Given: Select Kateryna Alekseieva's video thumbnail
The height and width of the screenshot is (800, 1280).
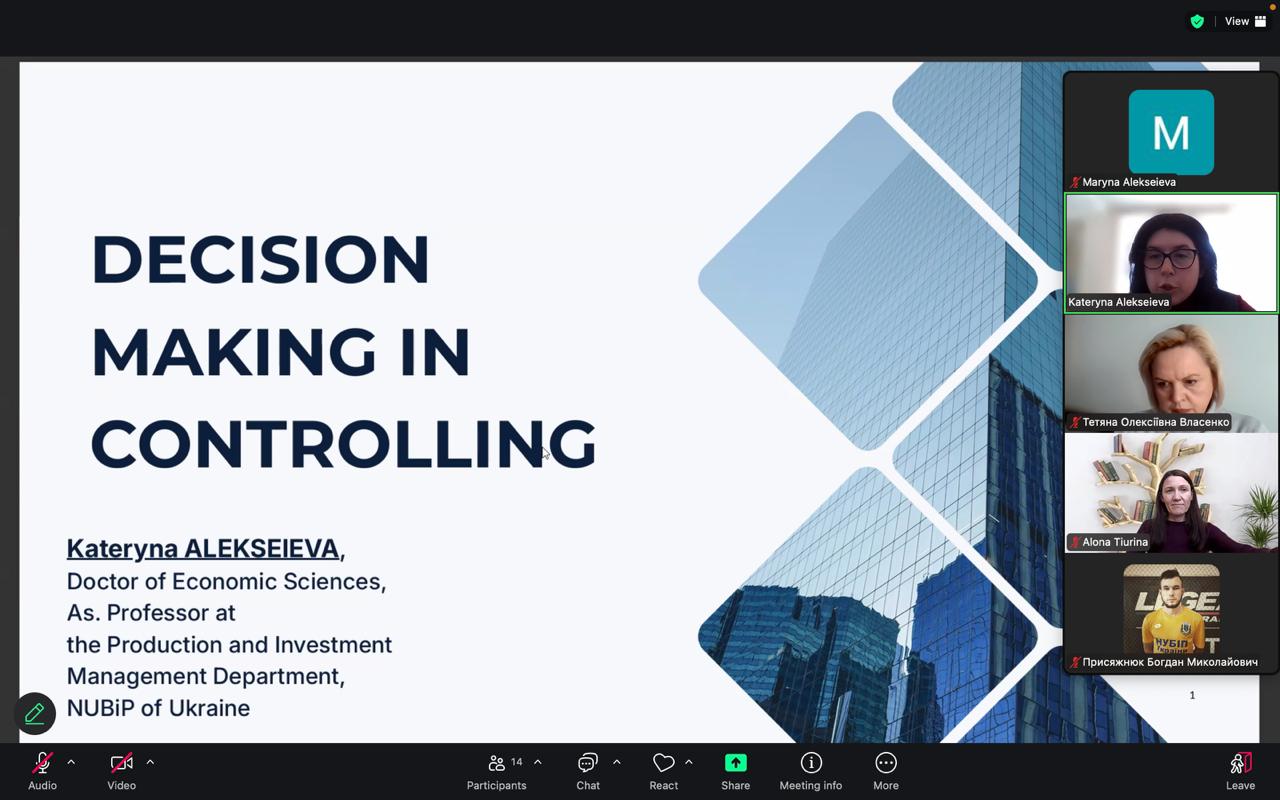Looking at the screenshot, I should [x=1171, y=253].
